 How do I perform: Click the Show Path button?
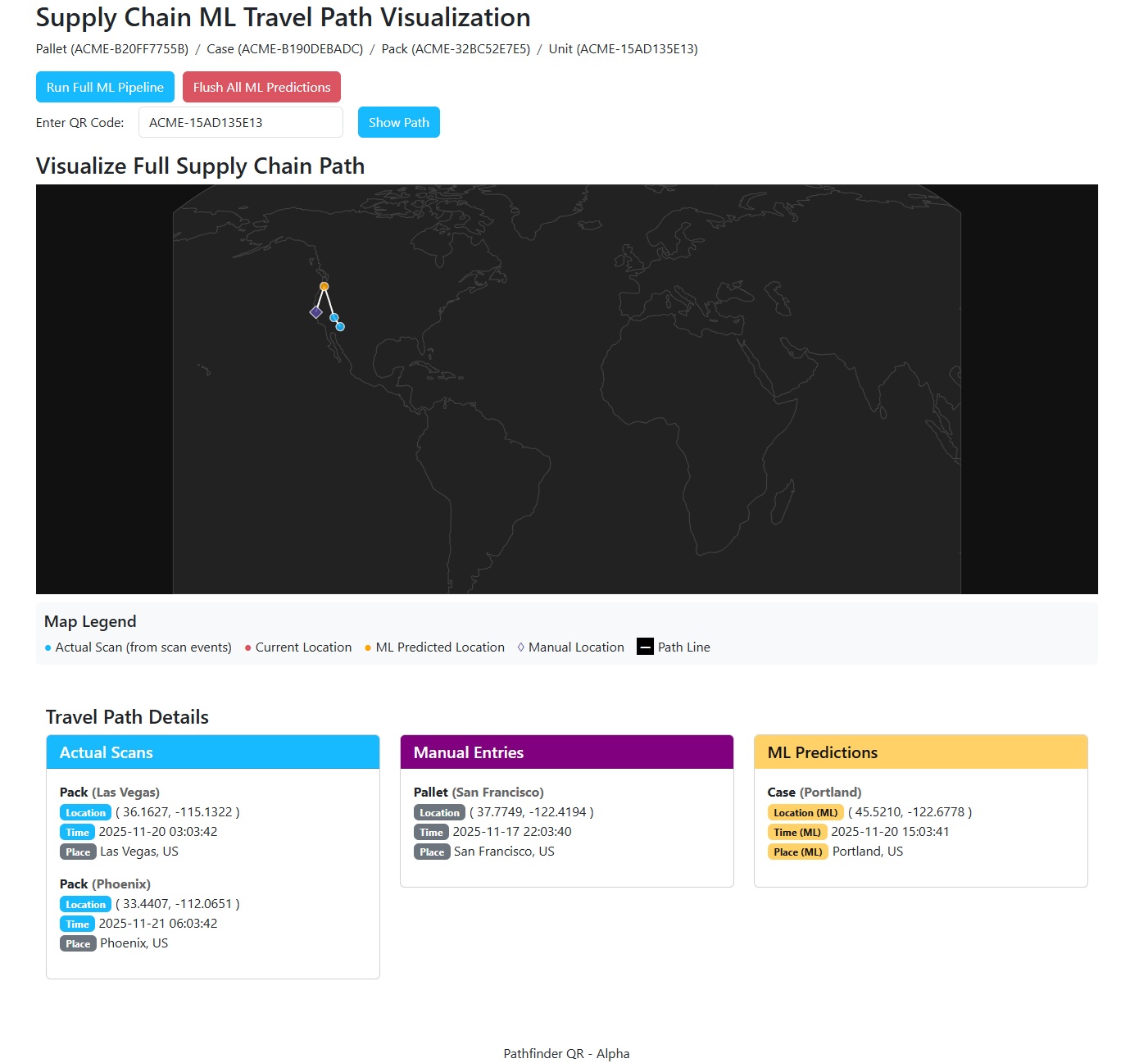click(x=398, y=122)
